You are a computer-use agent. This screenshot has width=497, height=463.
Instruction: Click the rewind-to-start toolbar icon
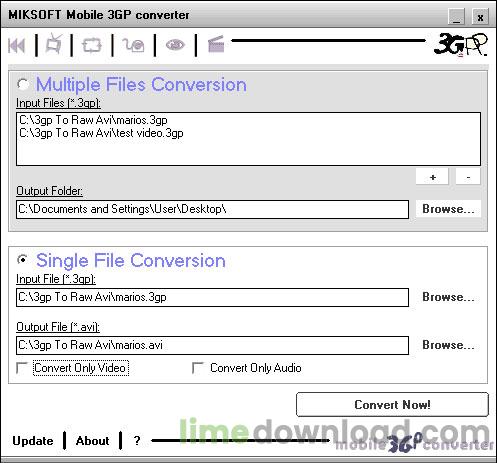(x=17, y=45)
